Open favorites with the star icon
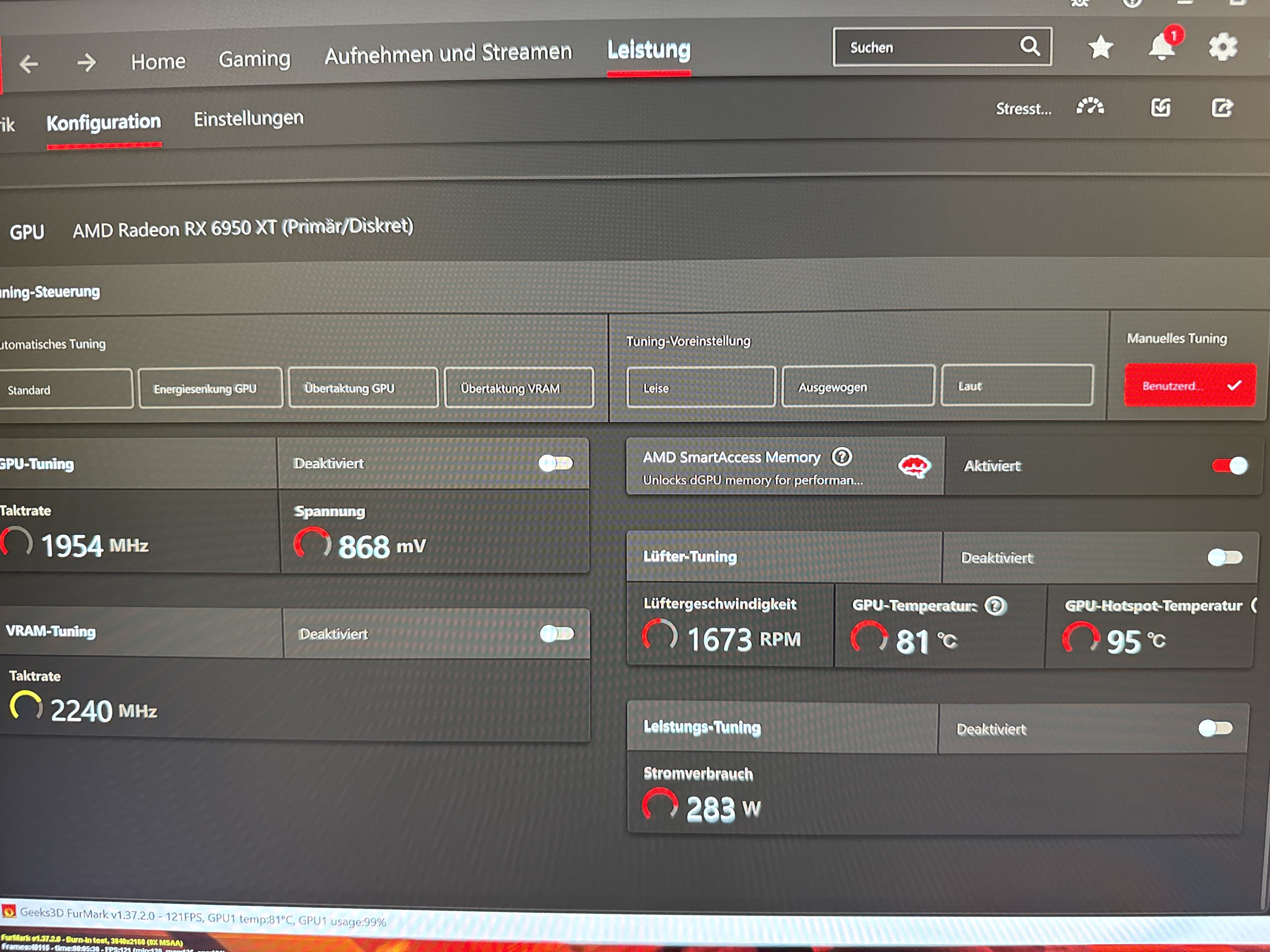Screen dimensions: 1270x952 point(1100,47)
